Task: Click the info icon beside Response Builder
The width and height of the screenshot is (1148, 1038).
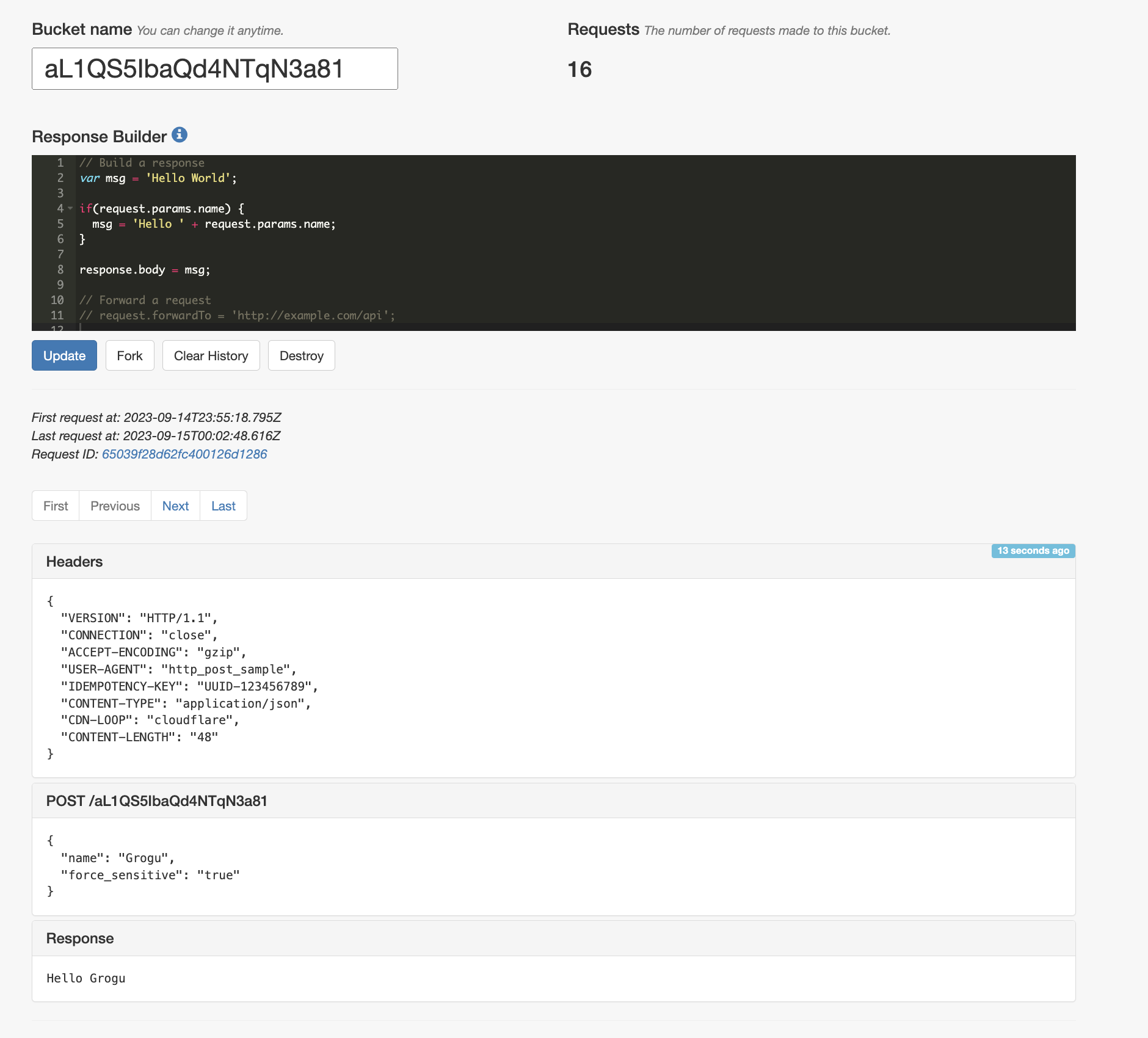Action: tap(180, 135)
